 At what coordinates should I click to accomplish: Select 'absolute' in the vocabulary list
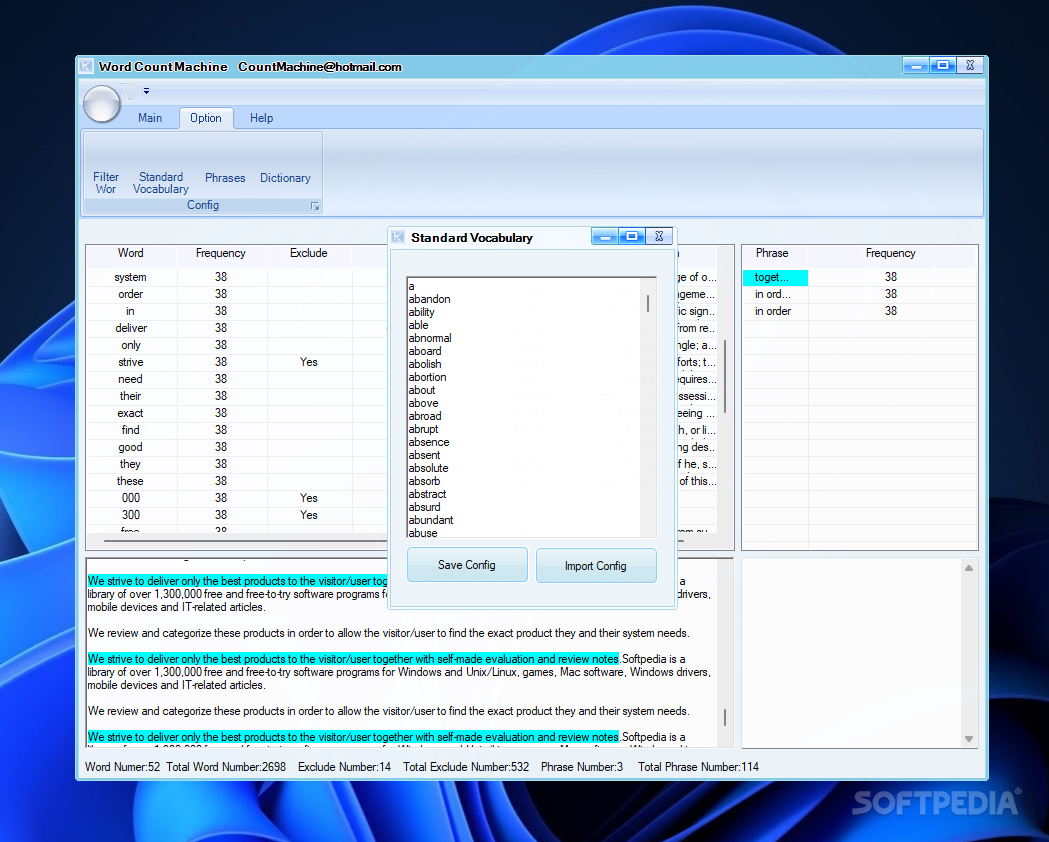tap(428, 468)
